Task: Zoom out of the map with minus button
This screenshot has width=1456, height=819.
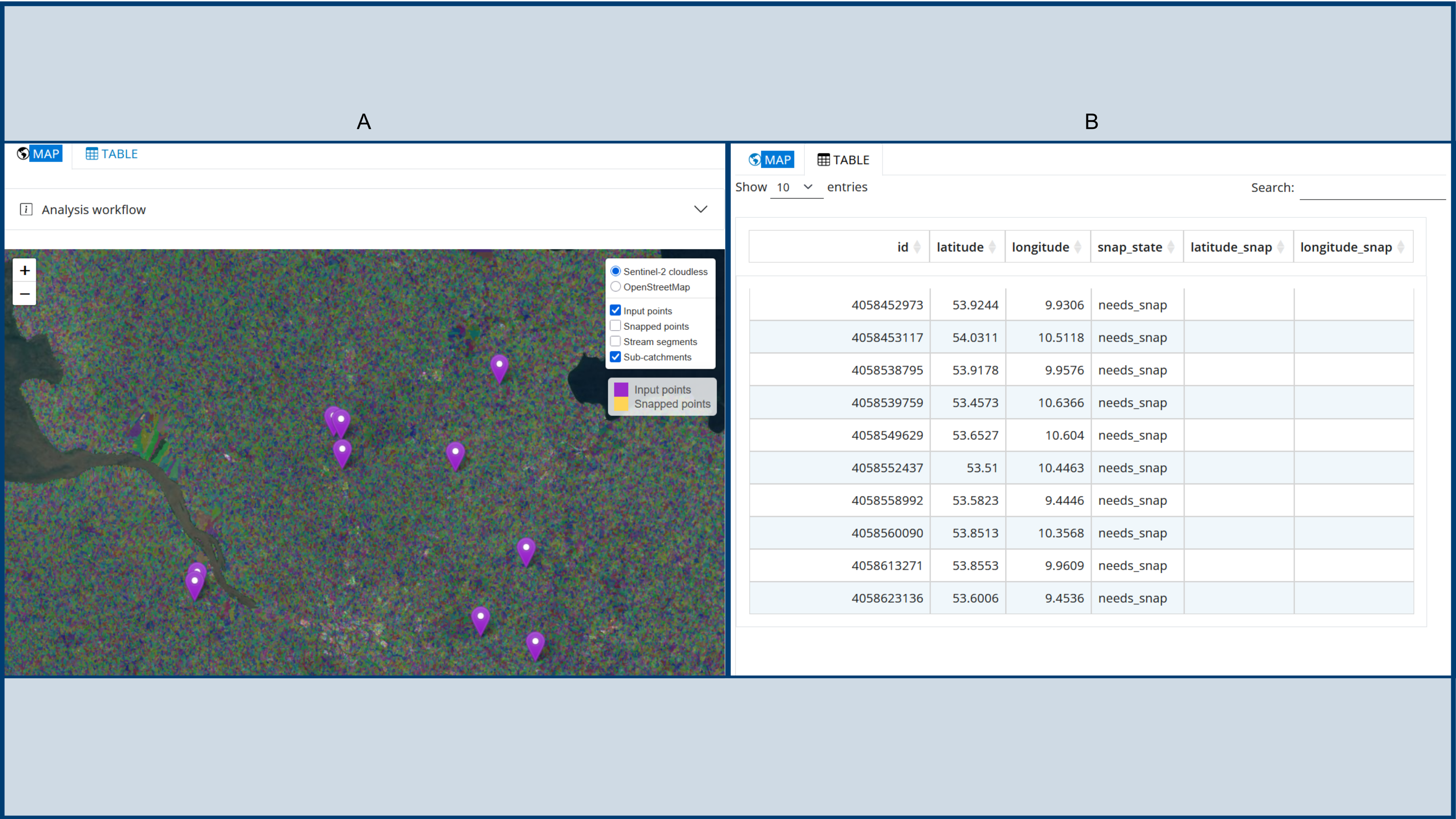Action: [x=24, y=294]
